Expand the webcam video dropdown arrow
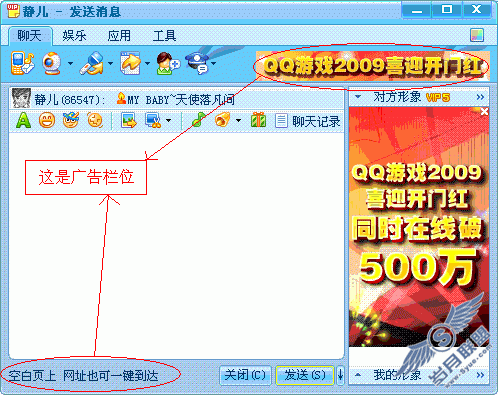Viewport: 498px width, 395px height. point(70,63)
